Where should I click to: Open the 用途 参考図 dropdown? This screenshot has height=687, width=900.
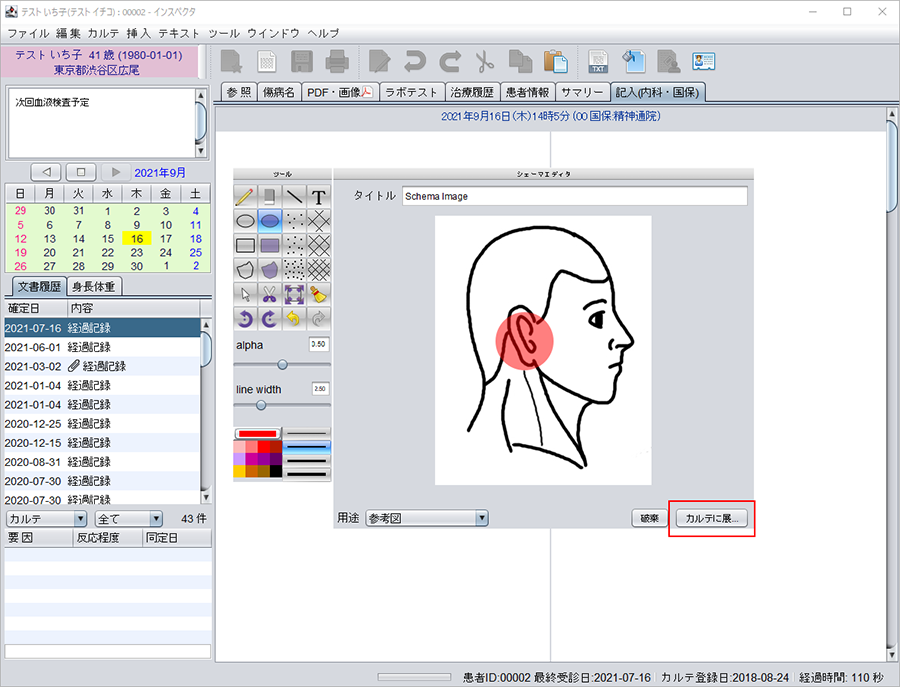[427, 518]
